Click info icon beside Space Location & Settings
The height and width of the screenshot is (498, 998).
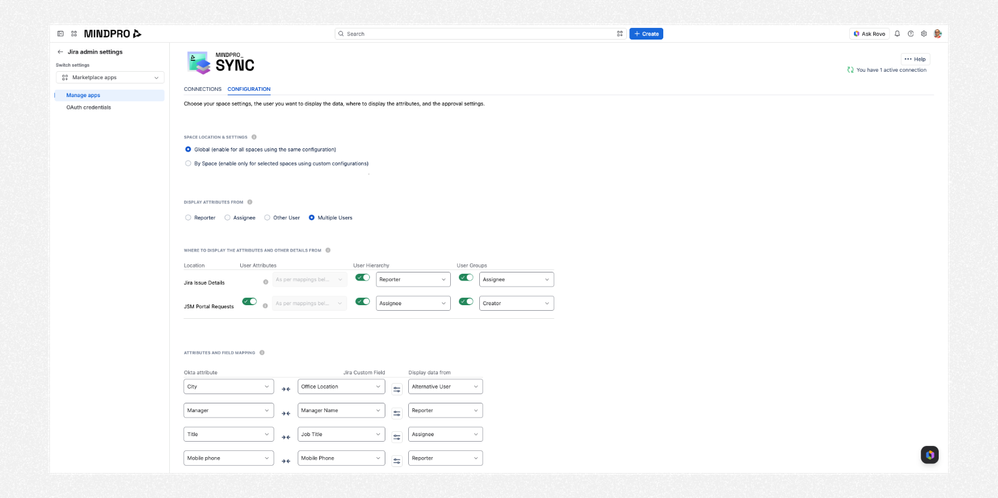pos(254,137)
